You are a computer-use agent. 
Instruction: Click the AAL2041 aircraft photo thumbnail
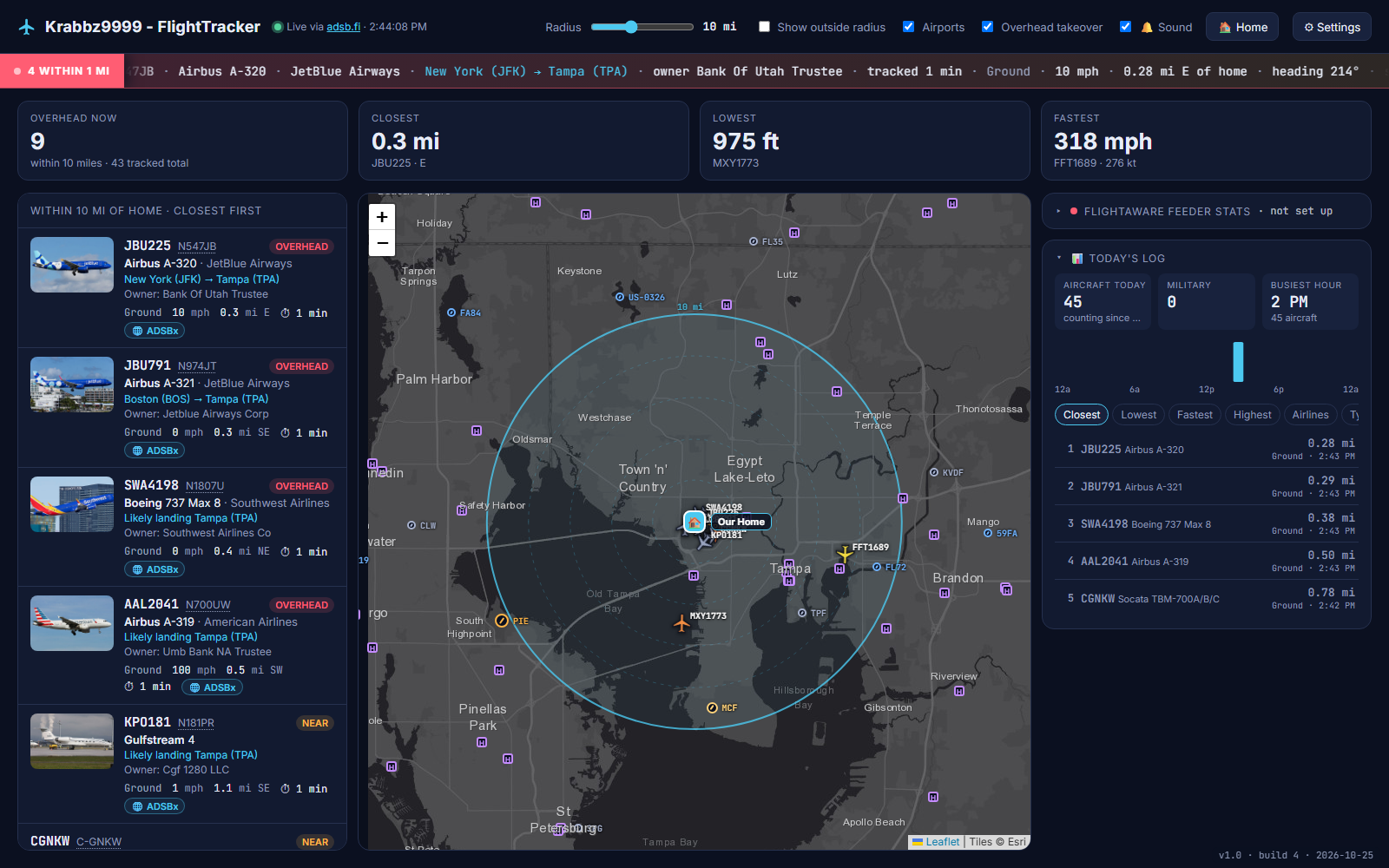click(x=72, y=623)
